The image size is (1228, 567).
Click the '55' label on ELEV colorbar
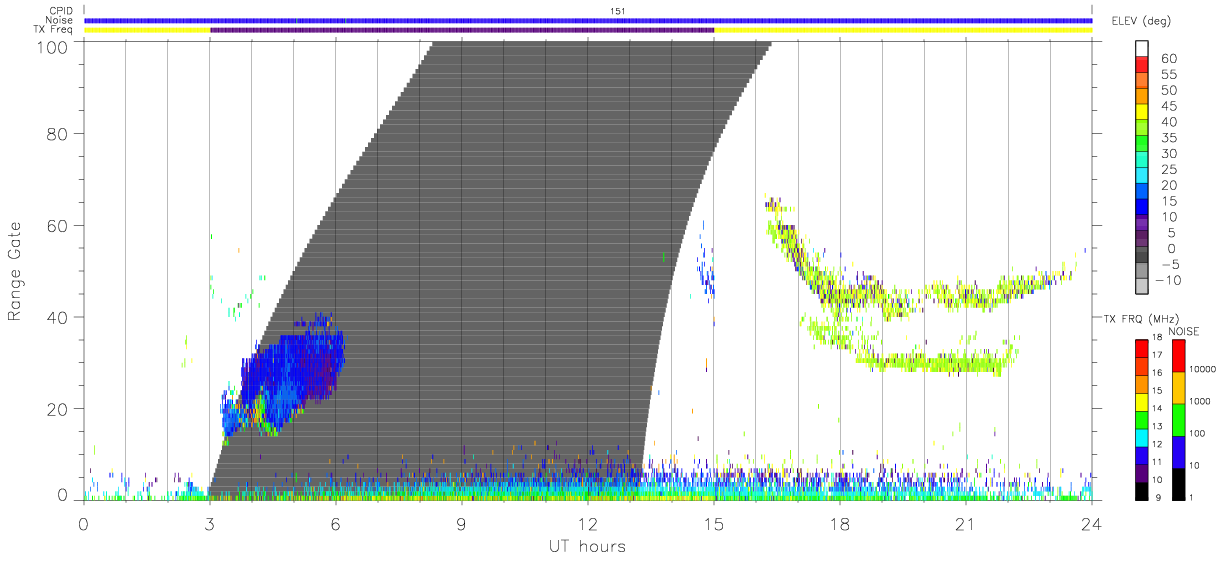pos(1171,74)
